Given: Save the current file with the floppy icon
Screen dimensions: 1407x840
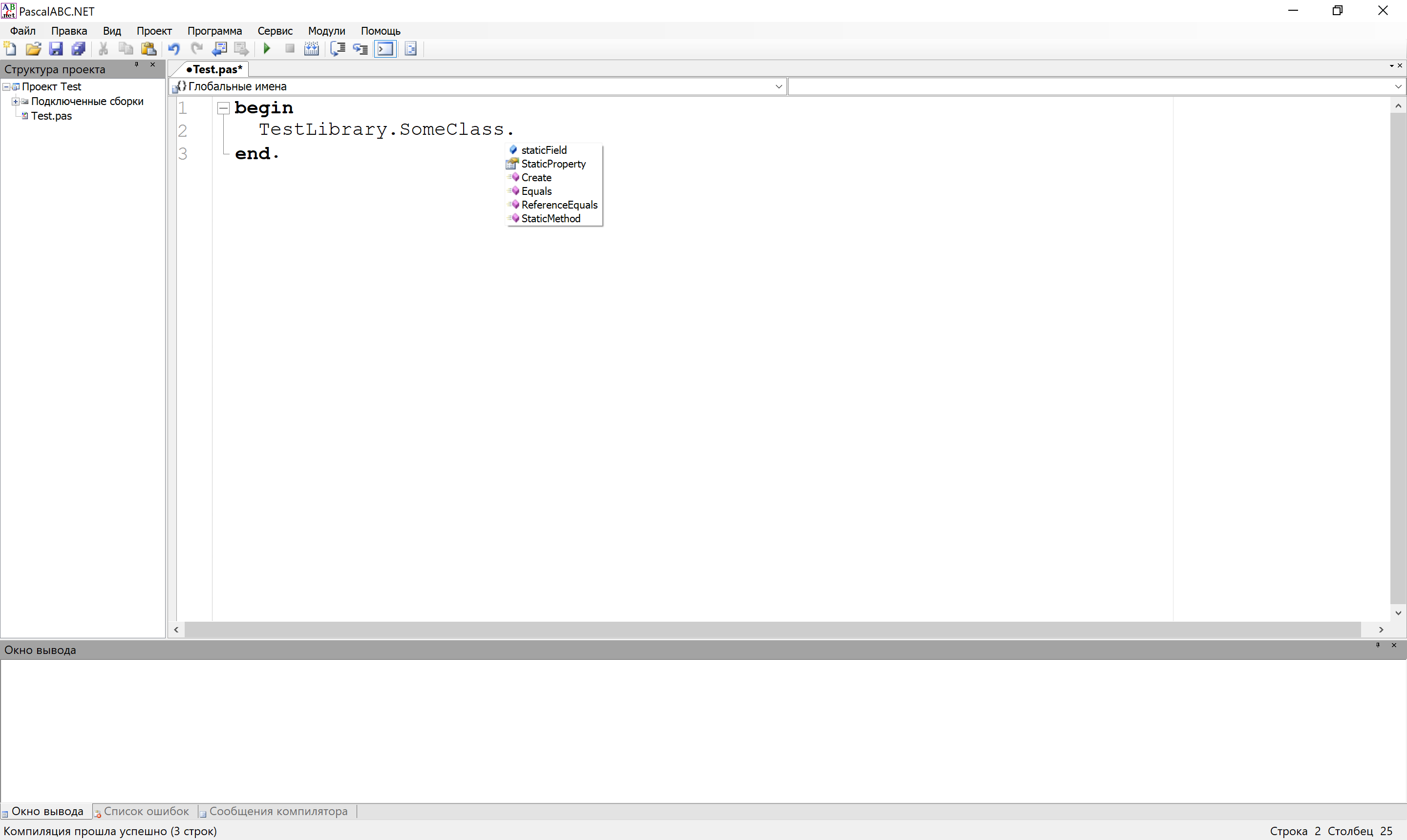Looking at the screenshot, I should [56, 49].
